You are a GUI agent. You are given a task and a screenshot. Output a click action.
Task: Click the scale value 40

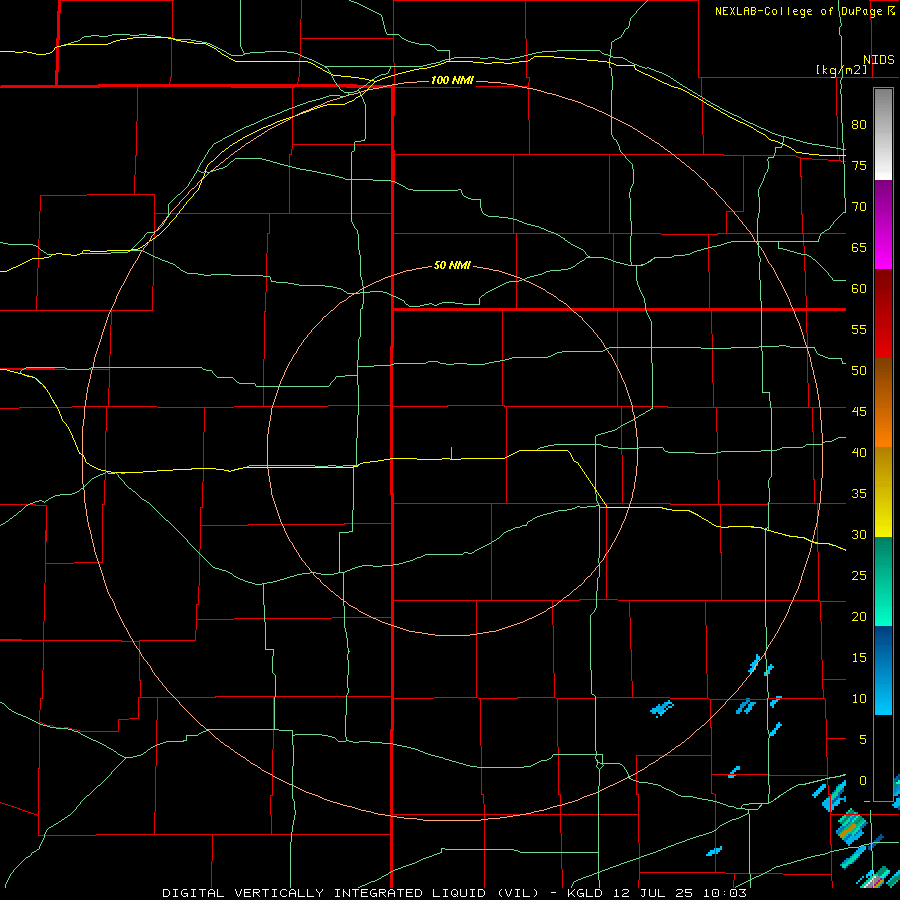click(859, 453)
